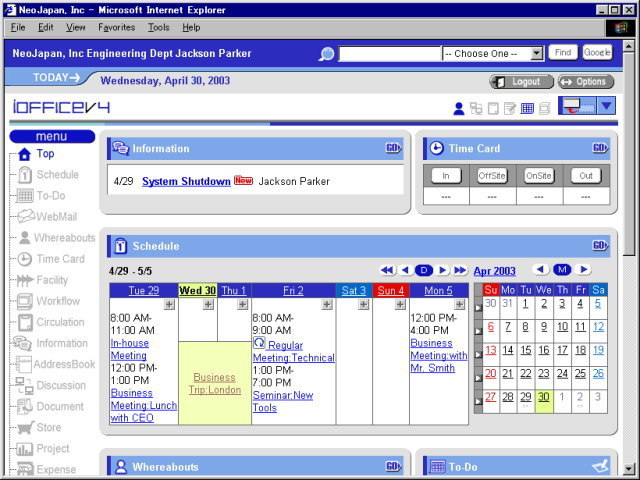Click the Logout button
640x480 pixels.
[x=522, y=82]
